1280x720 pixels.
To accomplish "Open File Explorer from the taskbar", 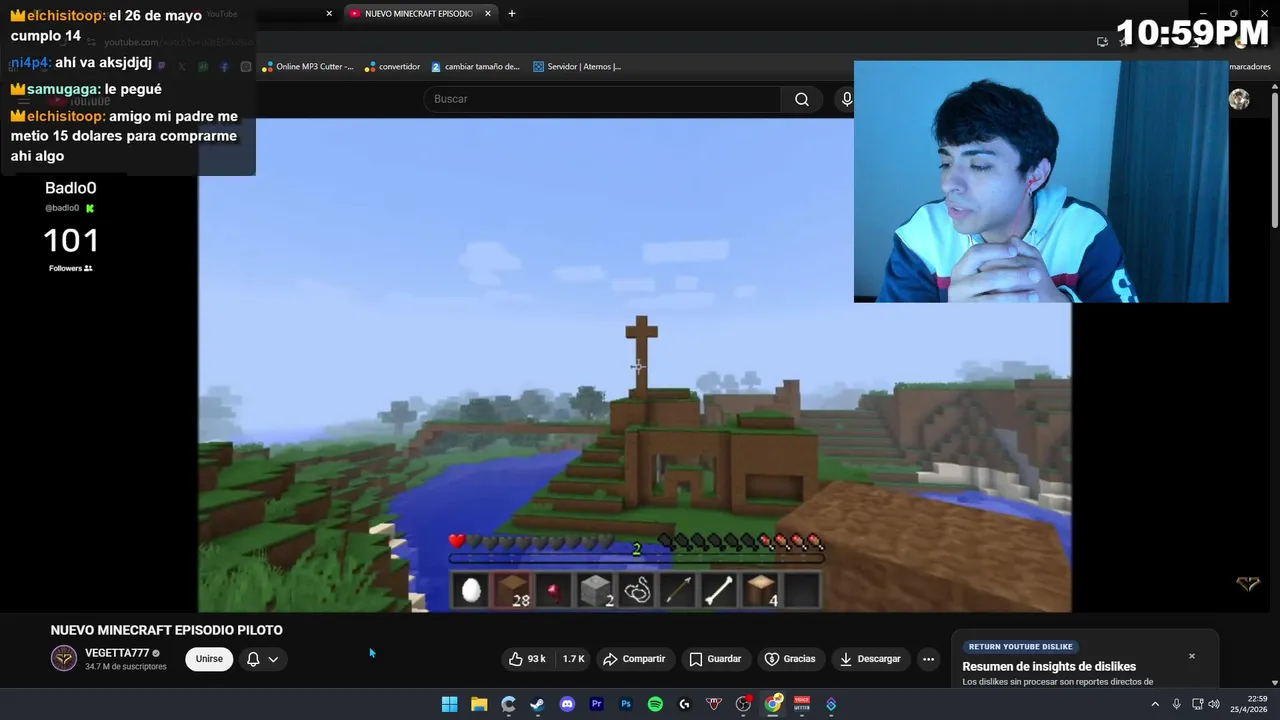I will (479, 704).
